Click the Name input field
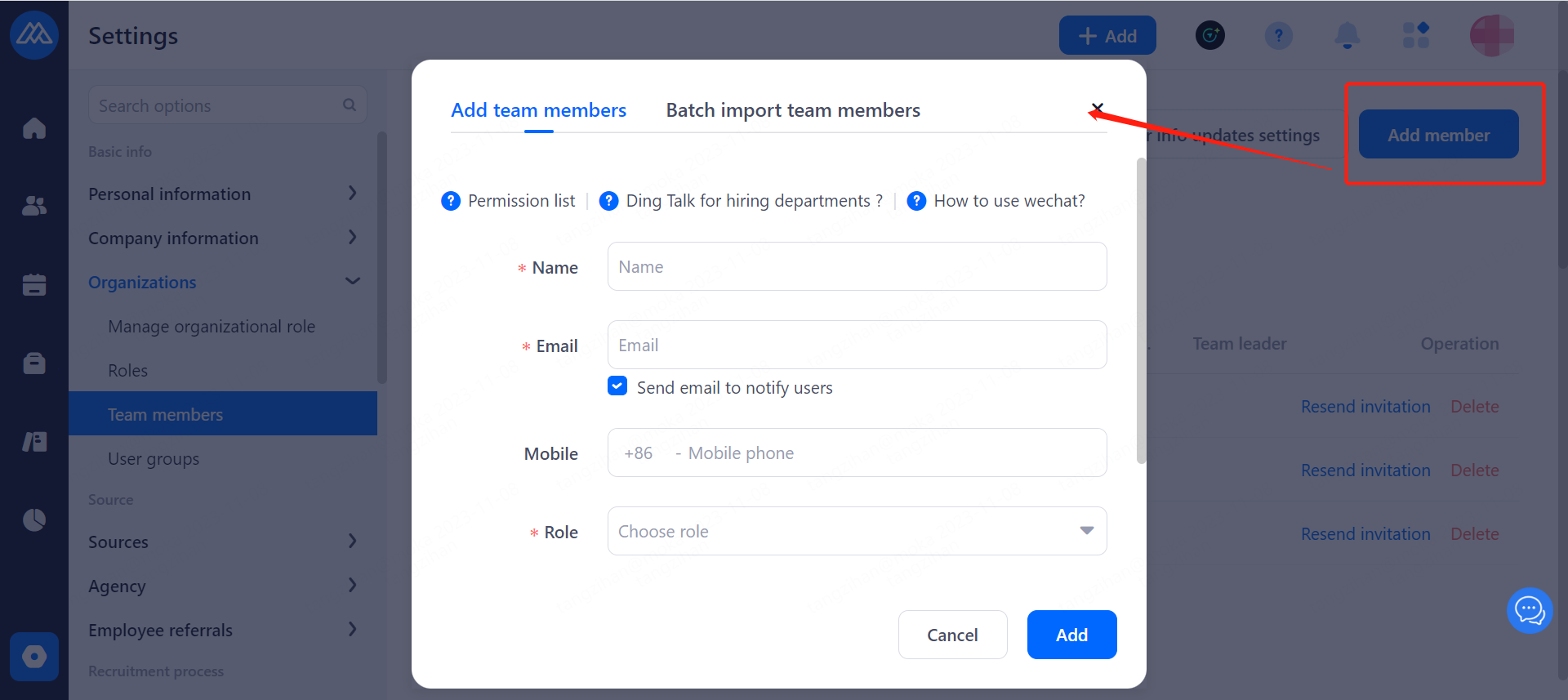Screen dimensions: 1568x700 pos(857,267)
